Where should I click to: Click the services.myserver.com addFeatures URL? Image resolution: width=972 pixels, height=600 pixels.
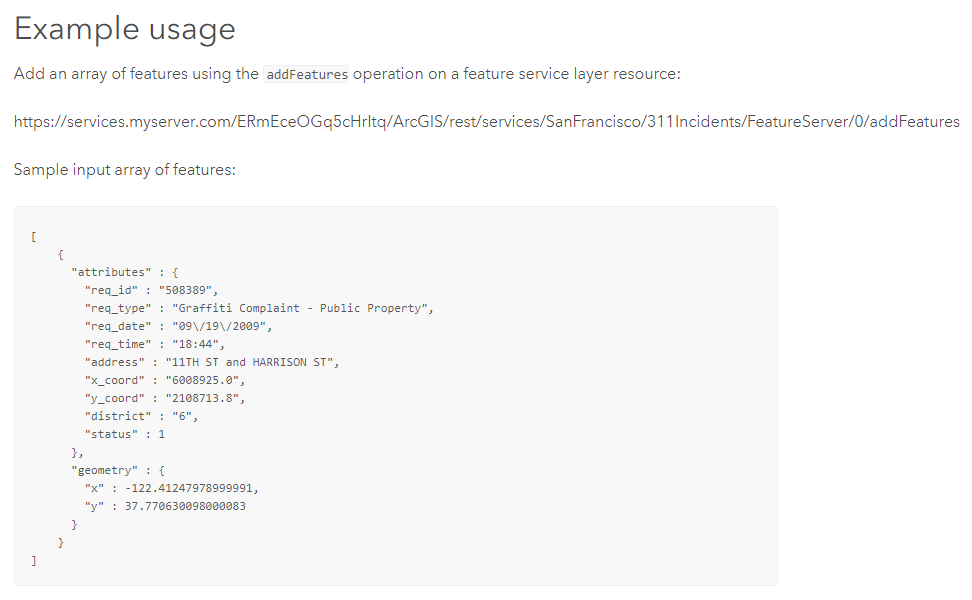pos(487,121)
